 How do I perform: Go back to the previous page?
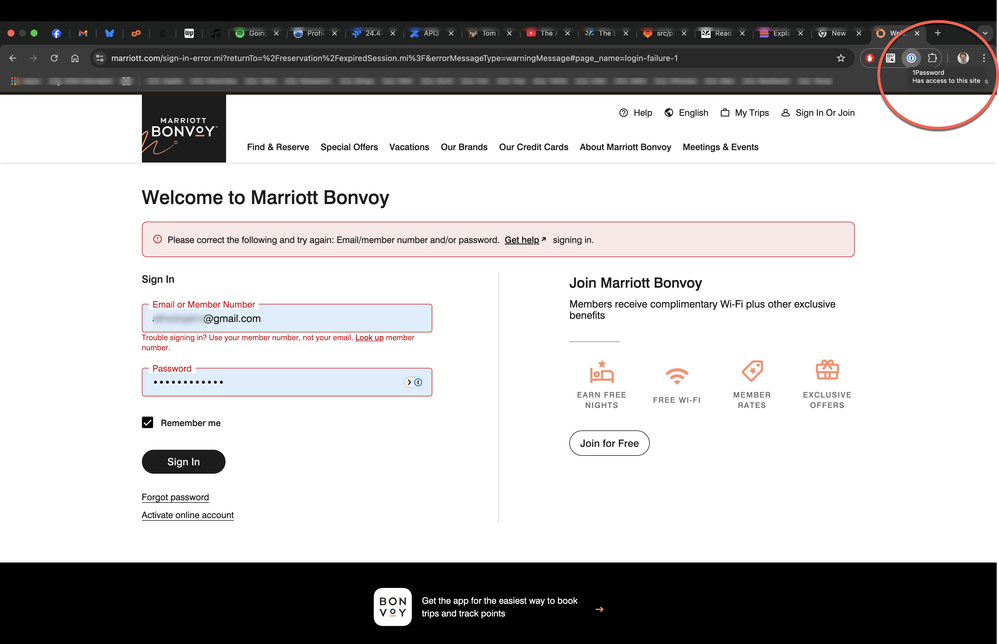point(13,58)
